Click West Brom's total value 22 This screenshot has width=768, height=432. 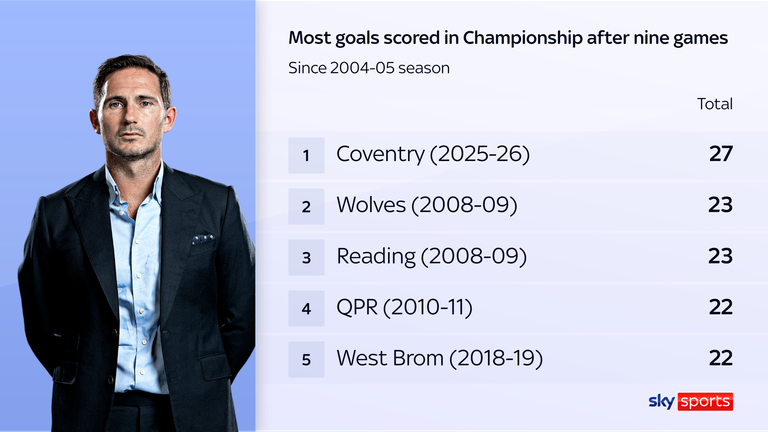point(719,359)
